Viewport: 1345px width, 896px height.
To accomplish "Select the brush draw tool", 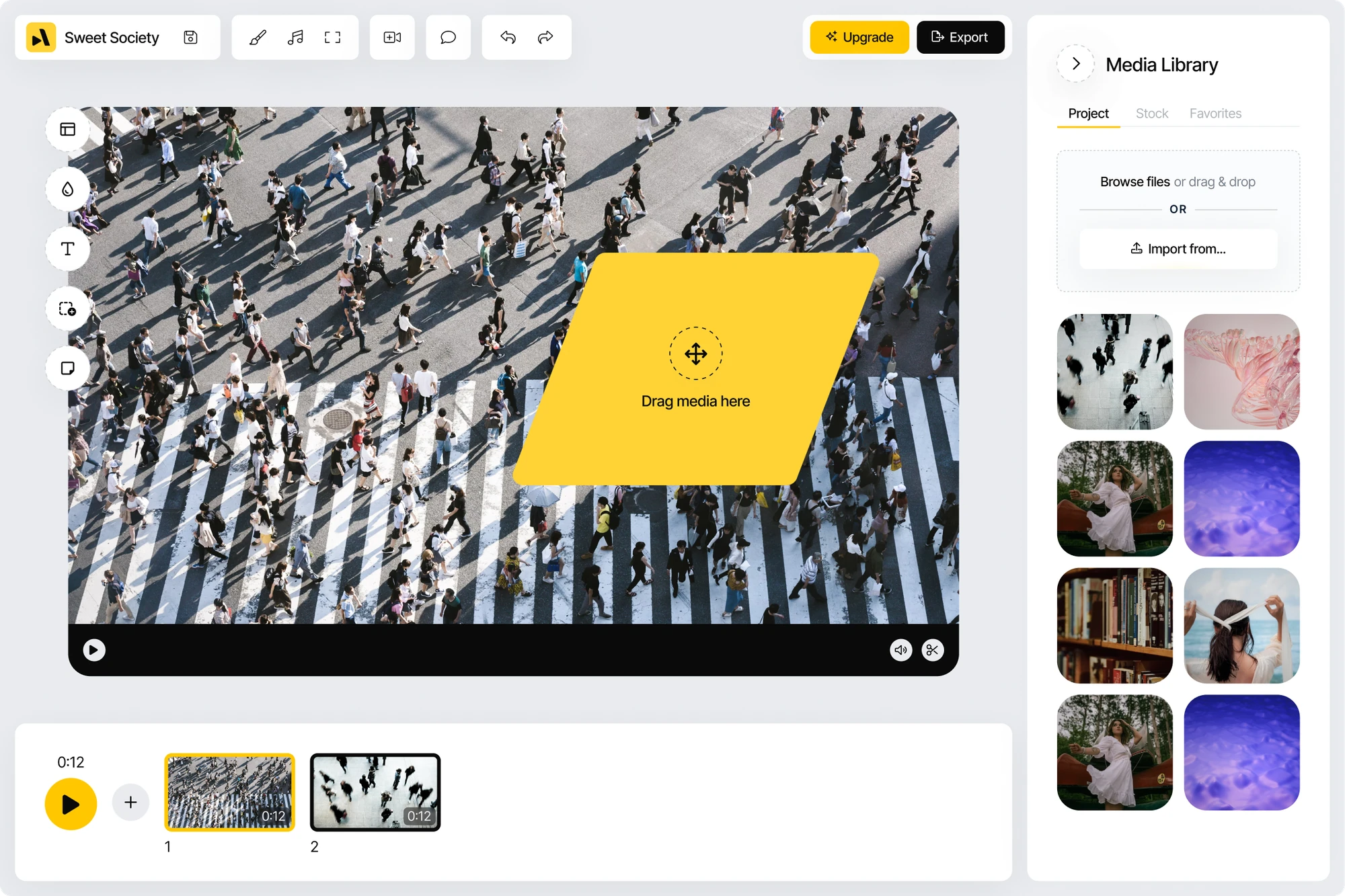I will (x=258, y=38).
